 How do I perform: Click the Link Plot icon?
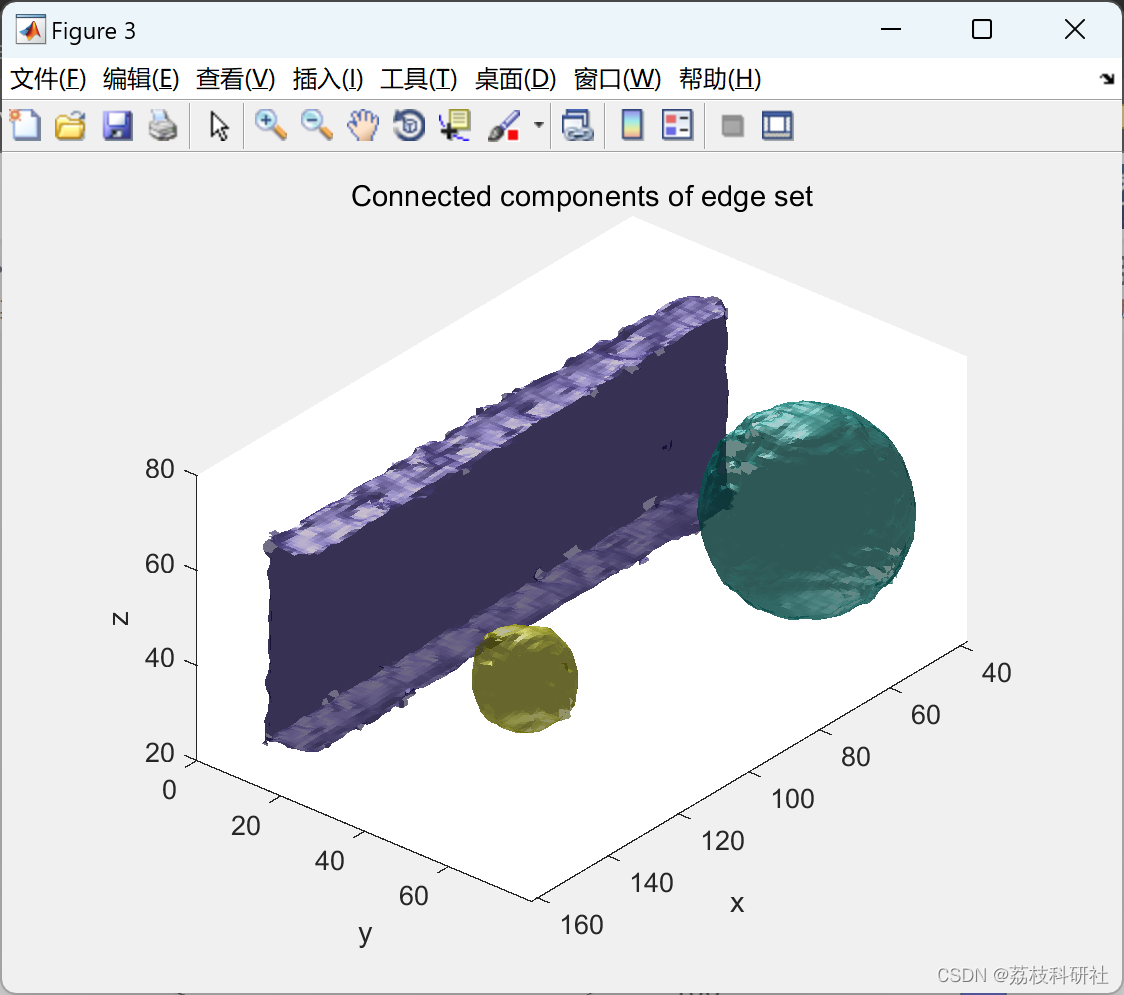click(x=578, y=125)
